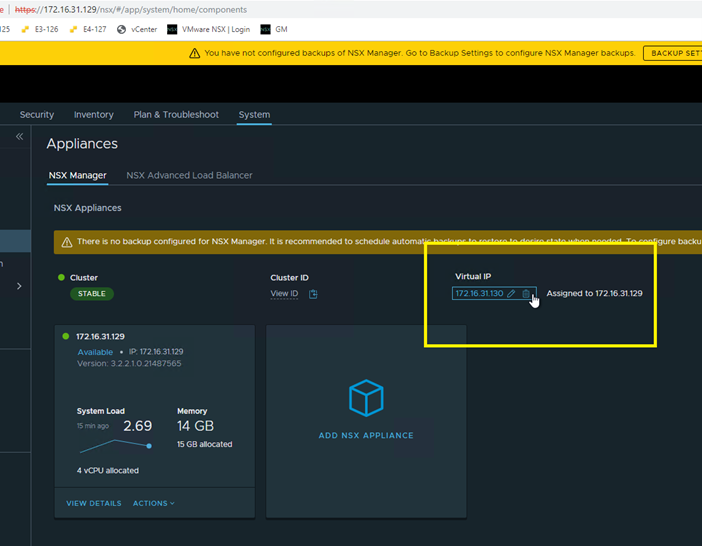
Task: Go to the Inventory tab
Action: point(94,115)
